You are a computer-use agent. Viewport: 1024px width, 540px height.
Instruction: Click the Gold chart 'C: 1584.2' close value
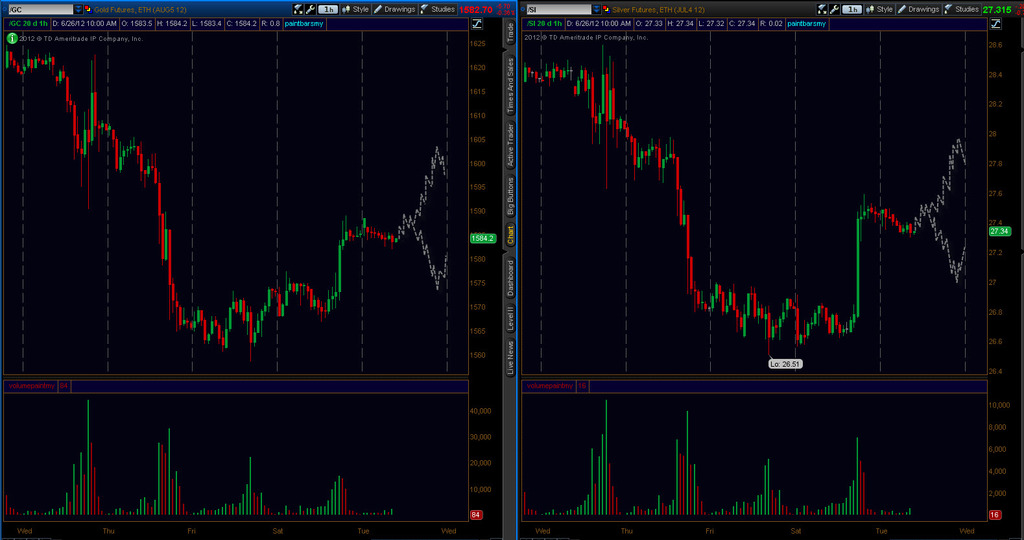pyautogui.click(x=242, y=24)
